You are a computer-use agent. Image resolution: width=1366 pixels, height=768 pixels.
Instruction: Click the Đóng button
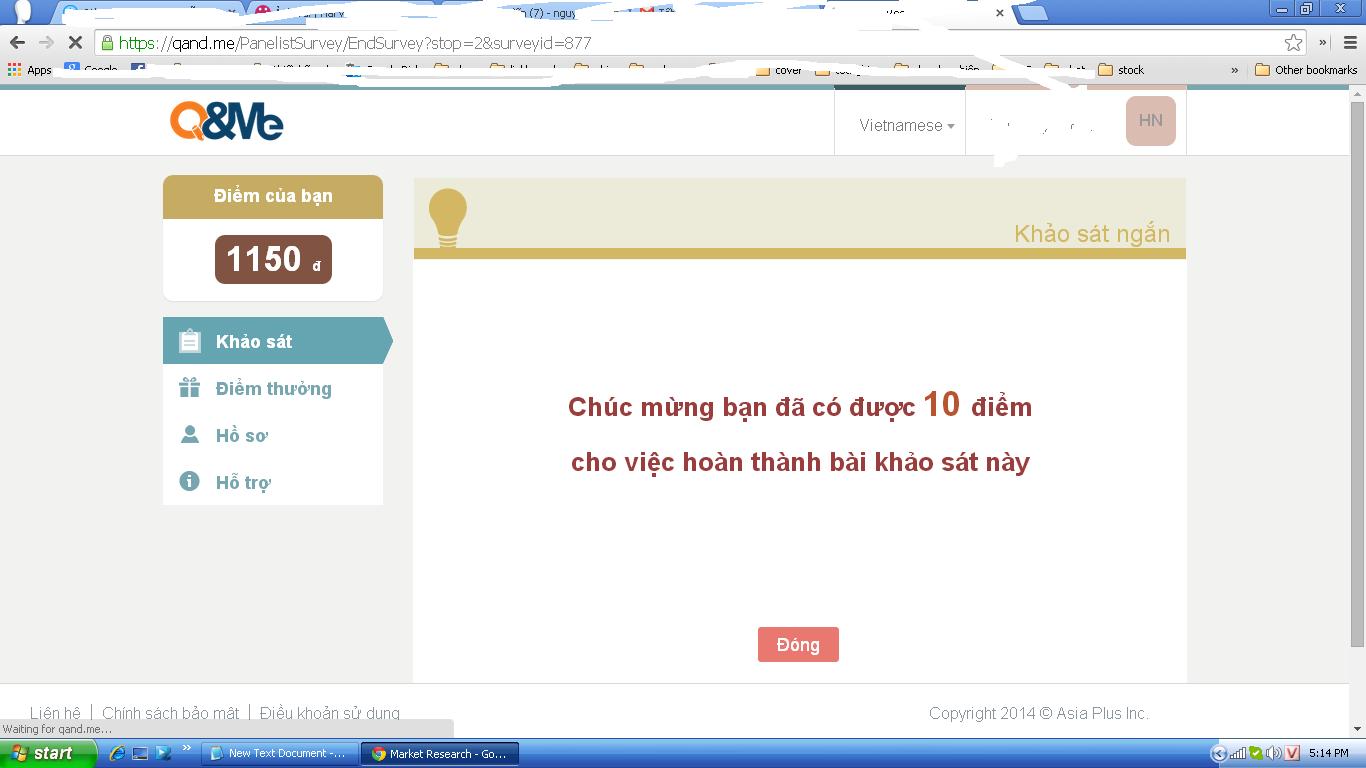798,644
